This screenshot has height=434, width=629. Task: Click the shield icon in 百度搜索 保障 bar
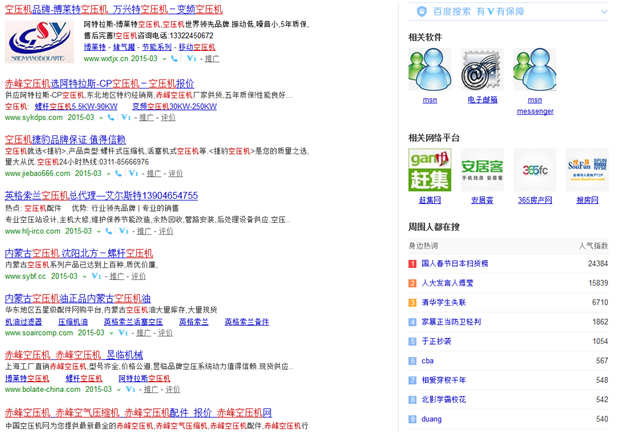click(x=422, y=12)
